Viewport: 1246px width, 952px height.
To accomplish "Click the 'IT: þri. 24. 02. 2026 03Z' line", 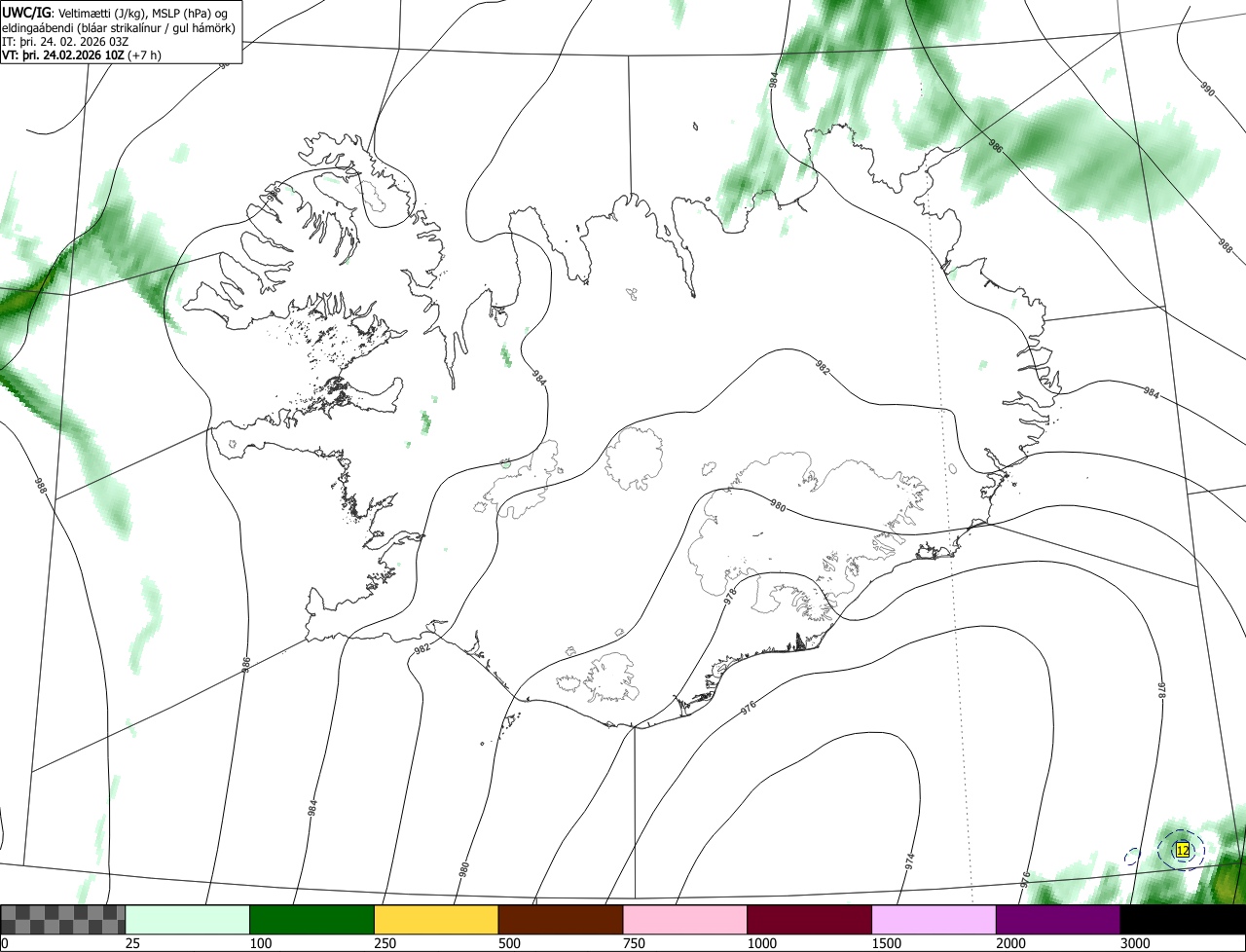I will pos(66,41).
